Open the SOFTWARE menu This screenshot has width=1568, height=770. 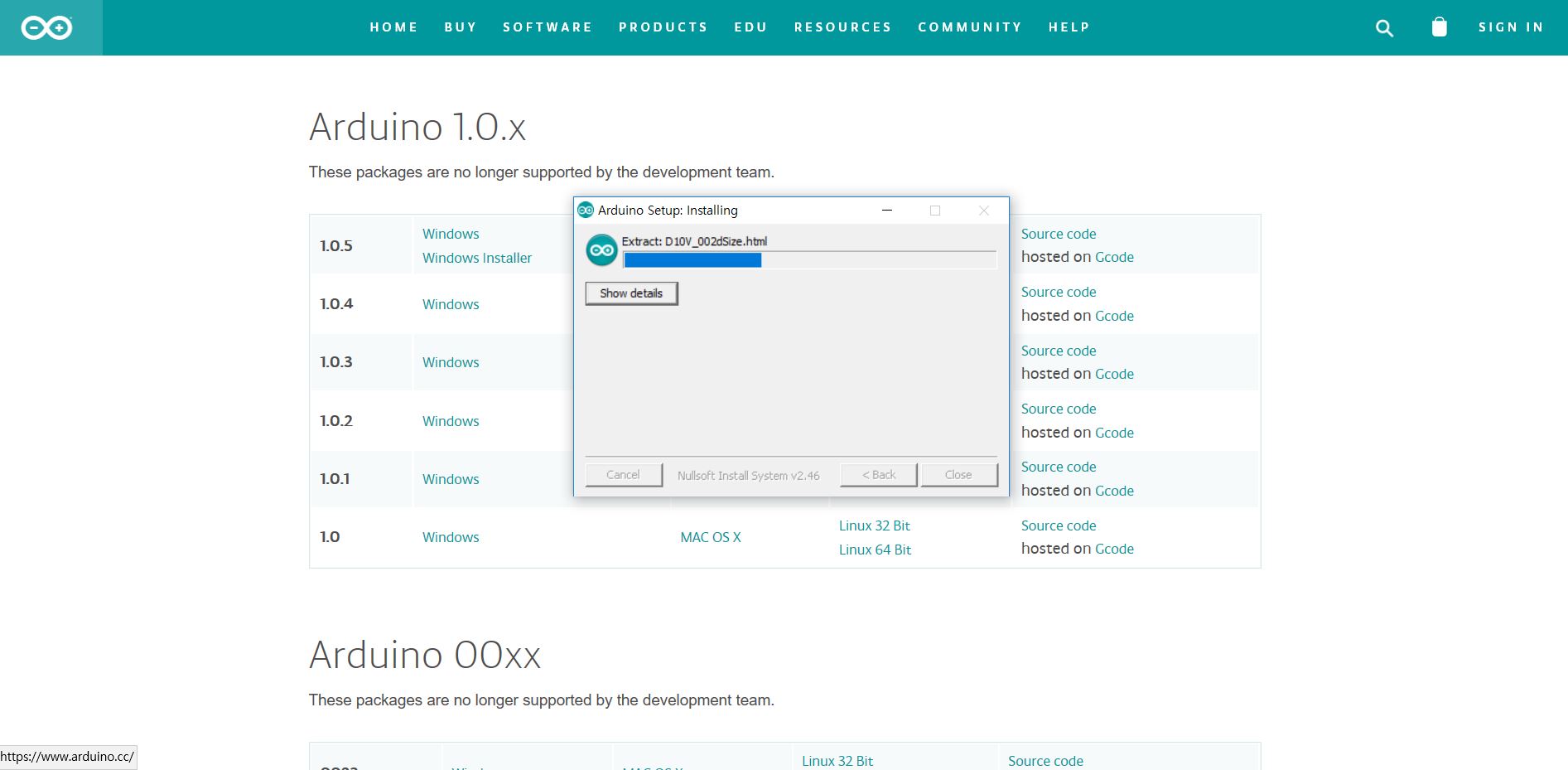point(548,27)
